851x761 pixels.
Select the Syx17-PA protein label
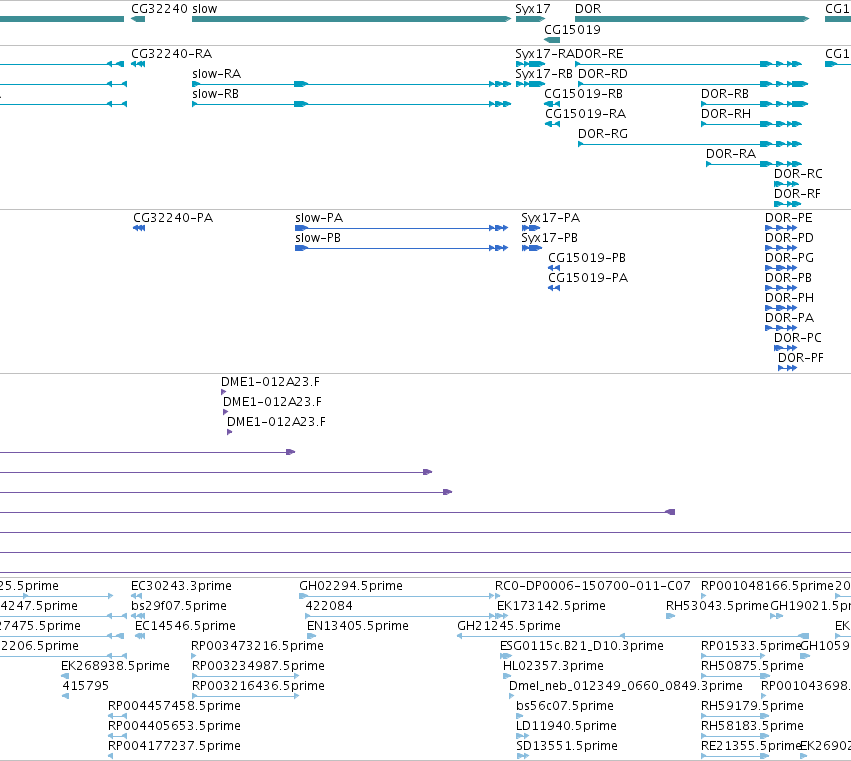click(x=551, y=218)
